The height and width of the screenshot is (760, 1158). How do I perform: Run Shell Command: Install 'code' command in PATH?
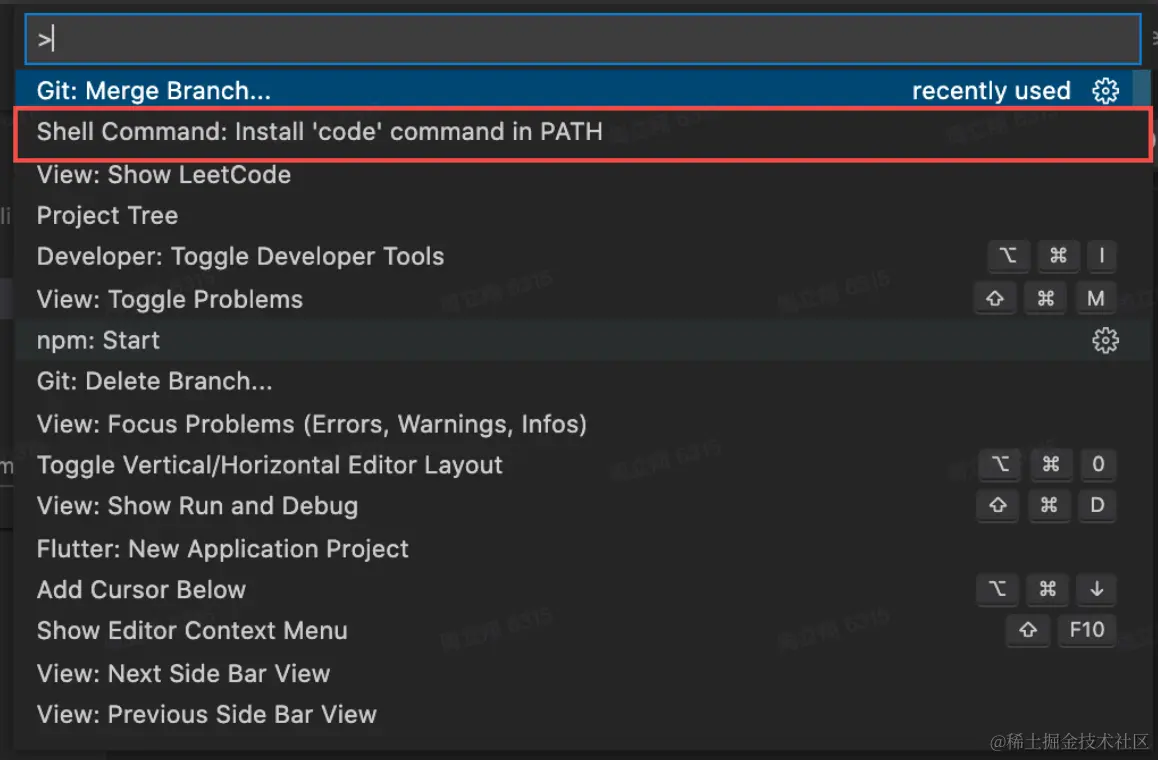pyautogui.click(x=583, y=133)
